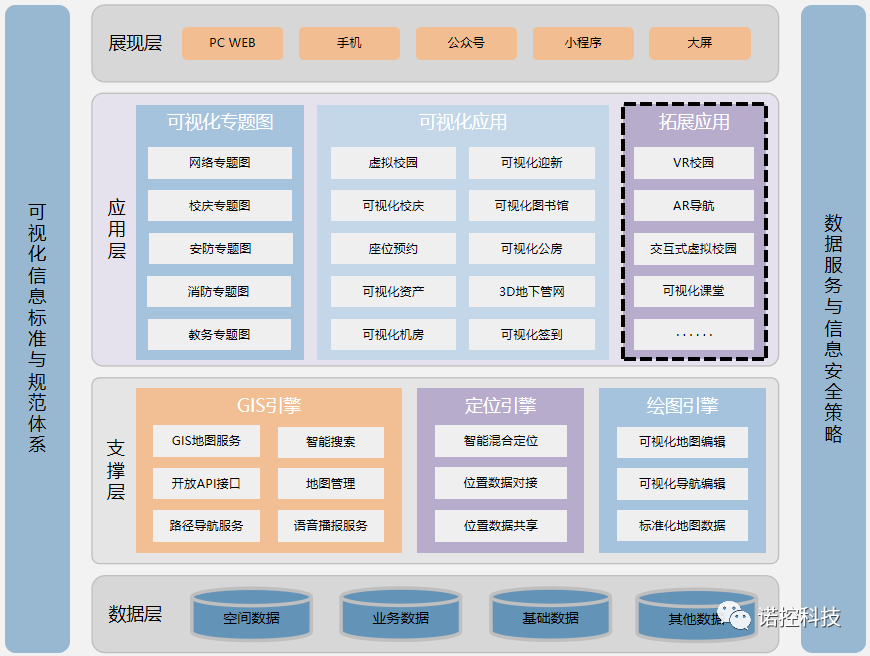Toggle the 可视化签到 application on

pos(532,334)
